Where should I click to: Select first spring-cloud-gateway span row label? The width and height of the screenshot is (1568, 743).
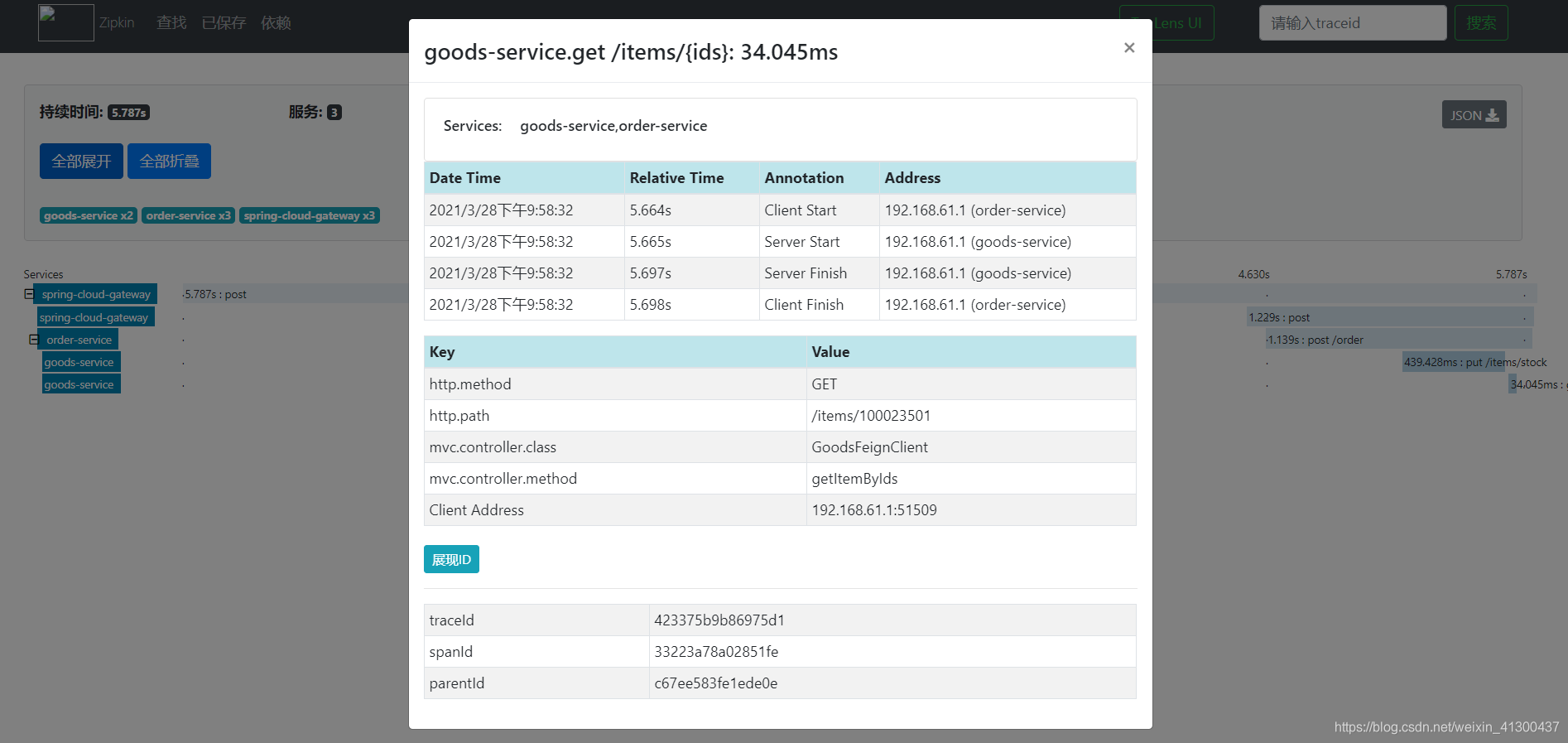click(96, 294)
